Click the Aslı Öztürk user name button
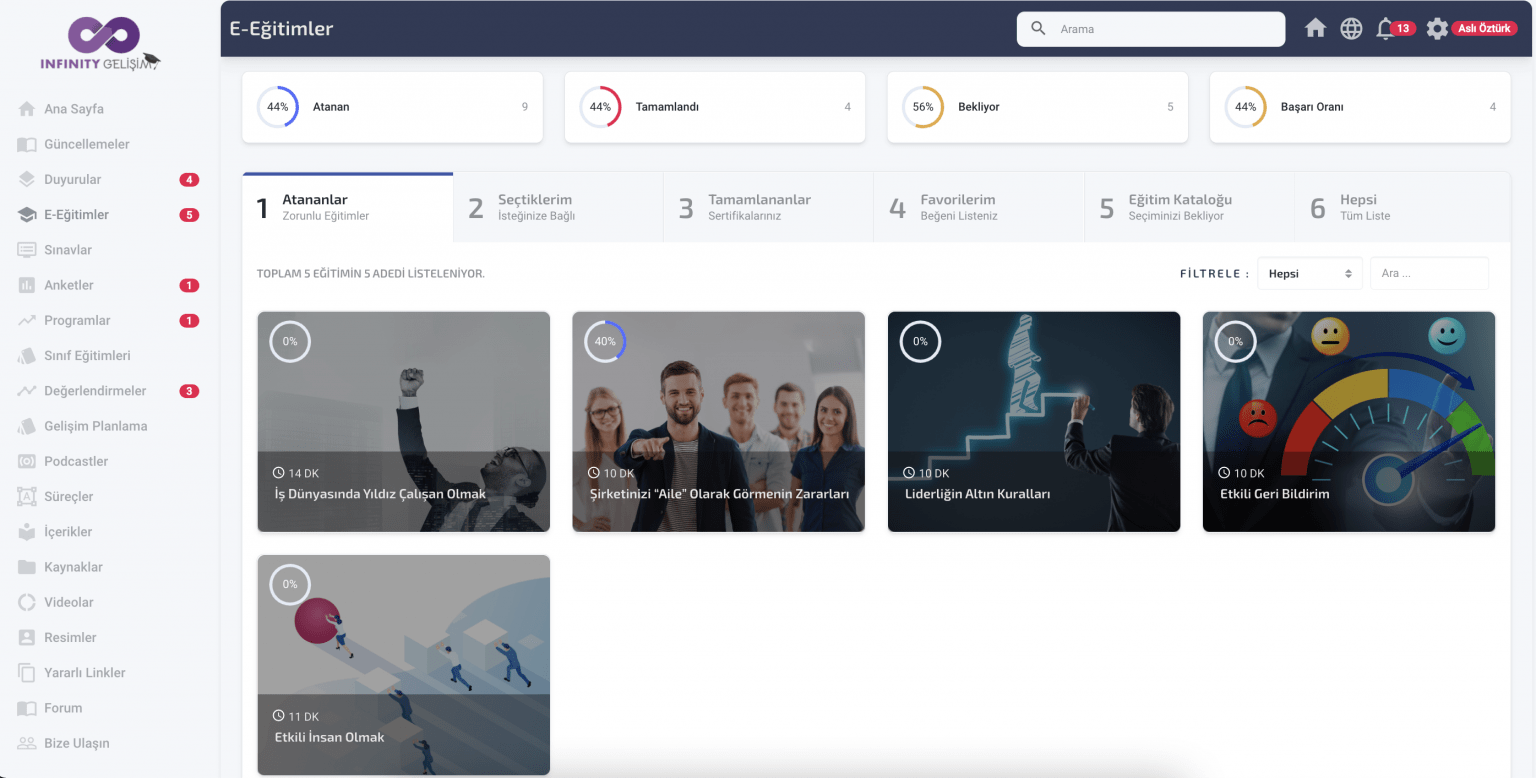1536x778 pixels. pyautogui.click(x=1484, y=28)
